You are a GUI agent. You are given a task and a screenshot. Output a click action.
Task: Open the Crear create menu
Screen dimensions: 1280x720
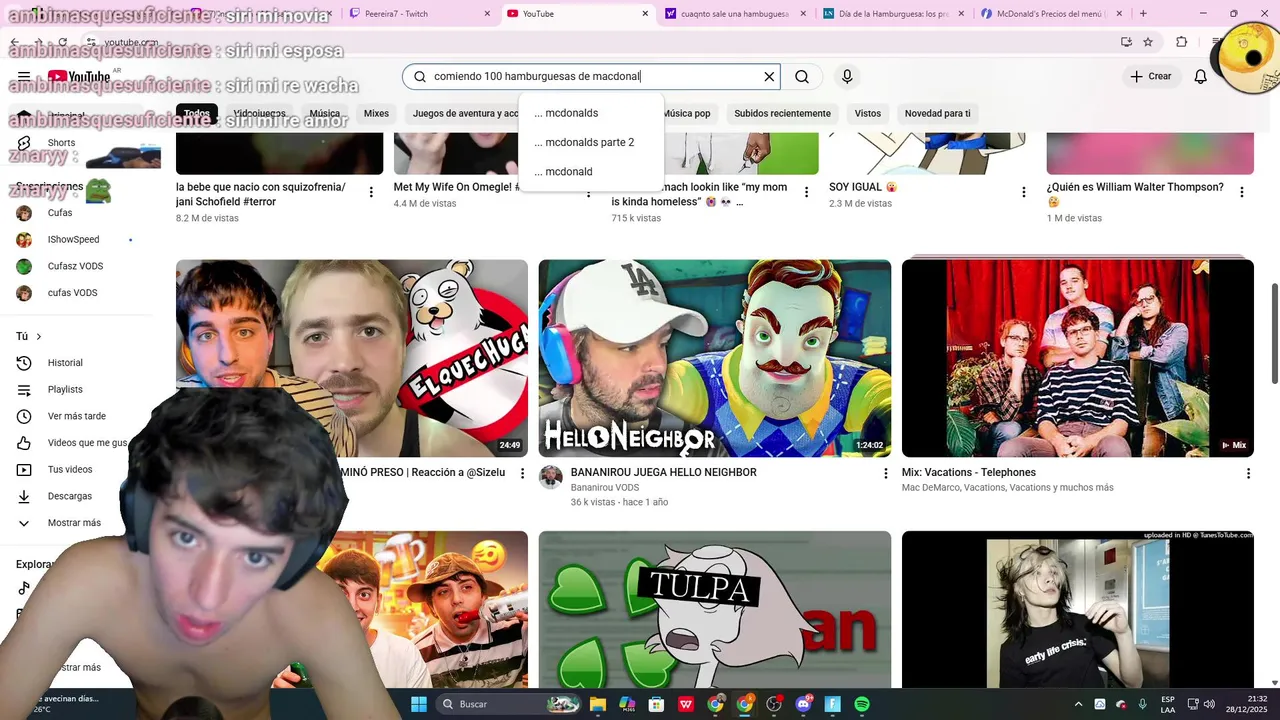click(x=1151, y=76)
